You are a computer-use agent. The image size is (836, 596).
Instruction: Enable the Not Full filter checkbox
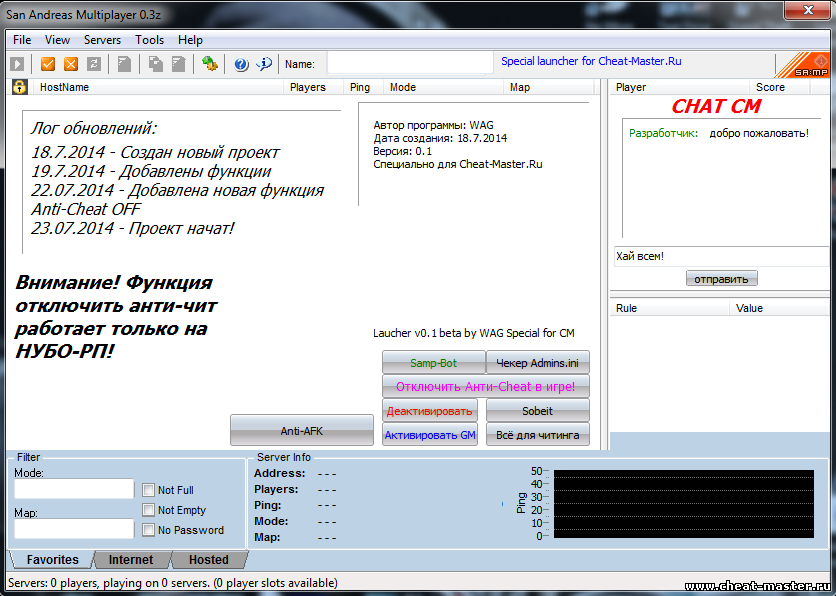148,490
